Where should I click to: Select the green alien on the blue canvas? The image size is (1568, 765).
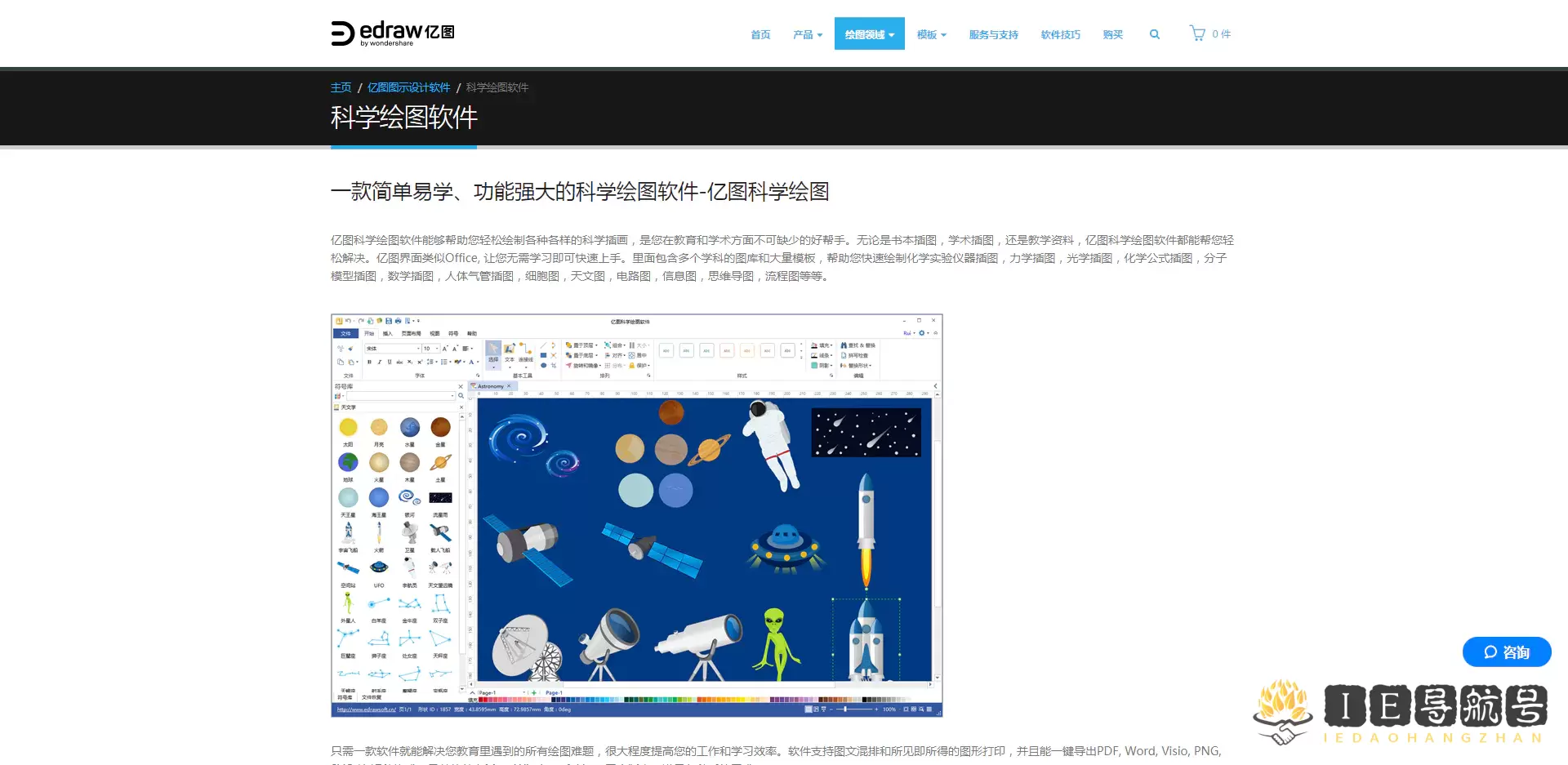[777, 643]
